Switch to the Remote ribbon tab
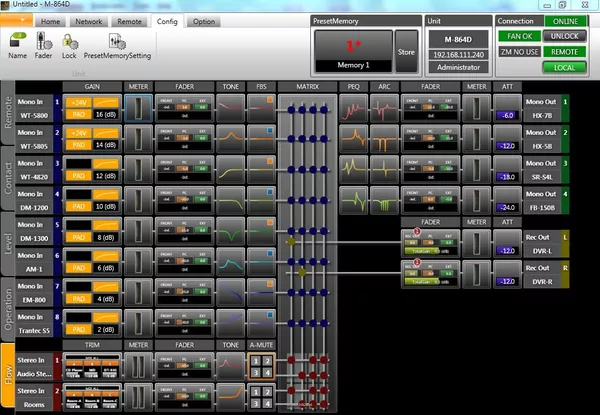Screen dimensions: 600x415 [x=129, y=21]
